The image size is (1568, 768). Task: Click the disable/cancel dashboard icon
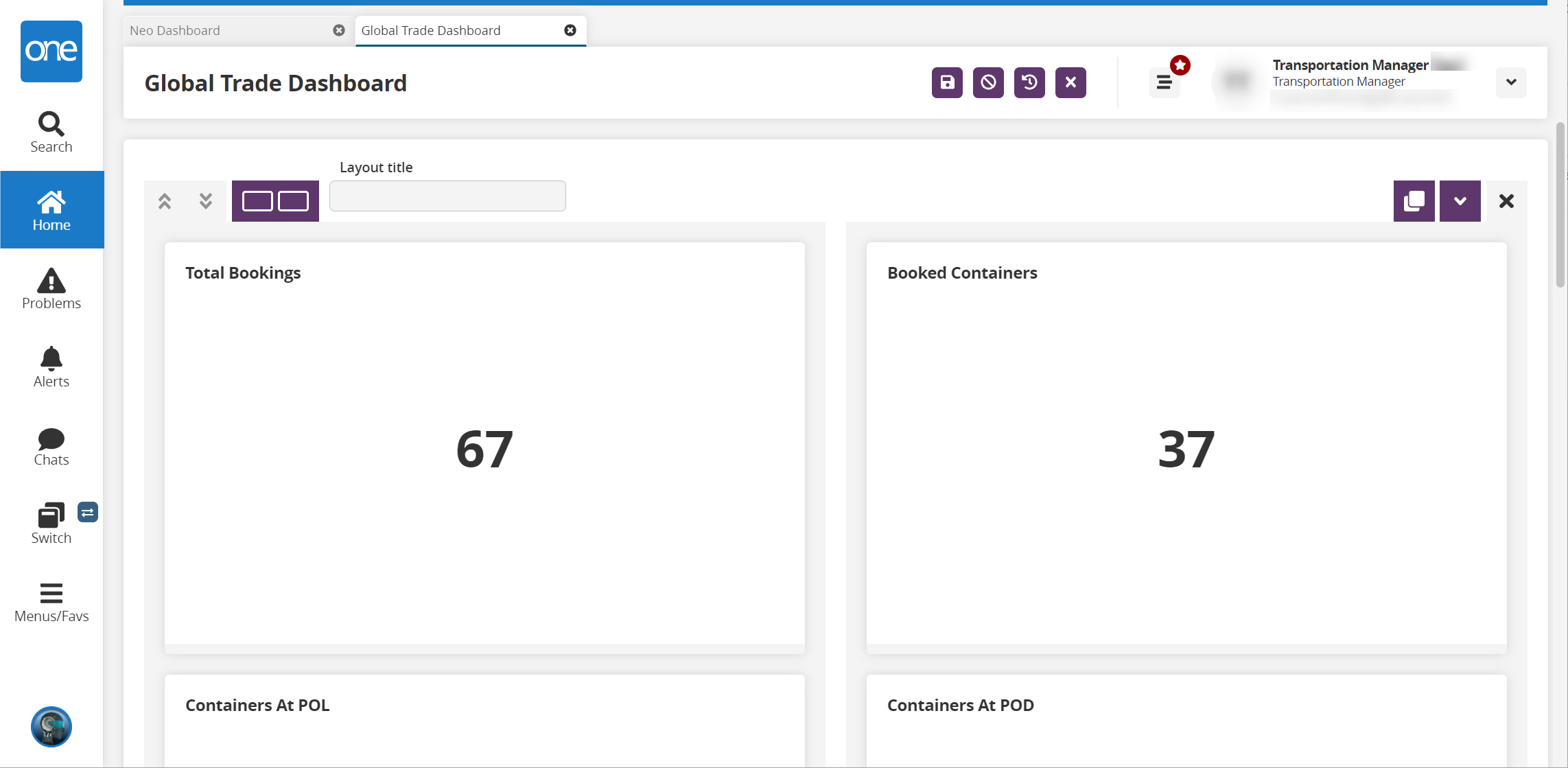988,80
